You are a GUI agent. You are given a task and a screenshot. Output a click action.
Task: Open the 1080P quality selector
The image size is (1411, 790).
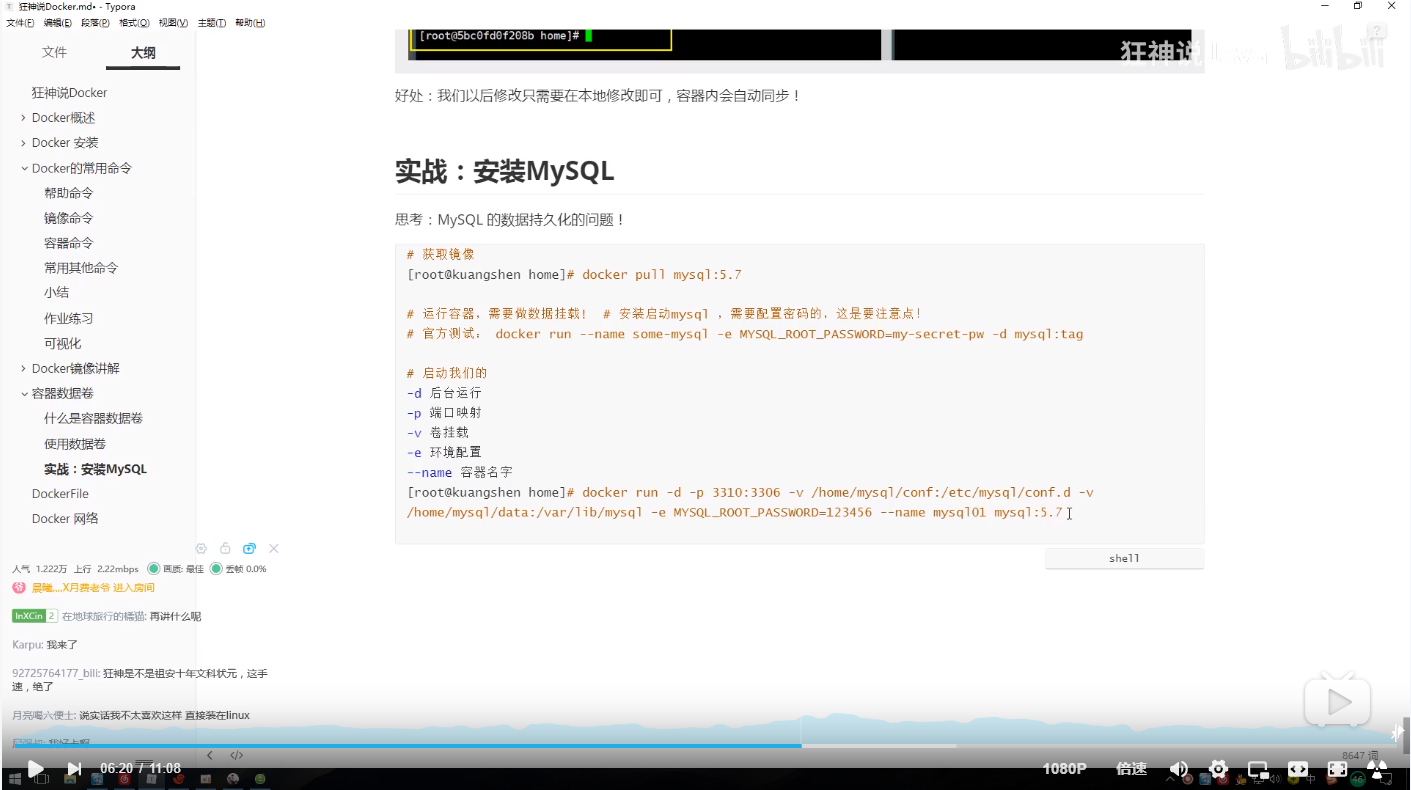[x=1064, y=769]
